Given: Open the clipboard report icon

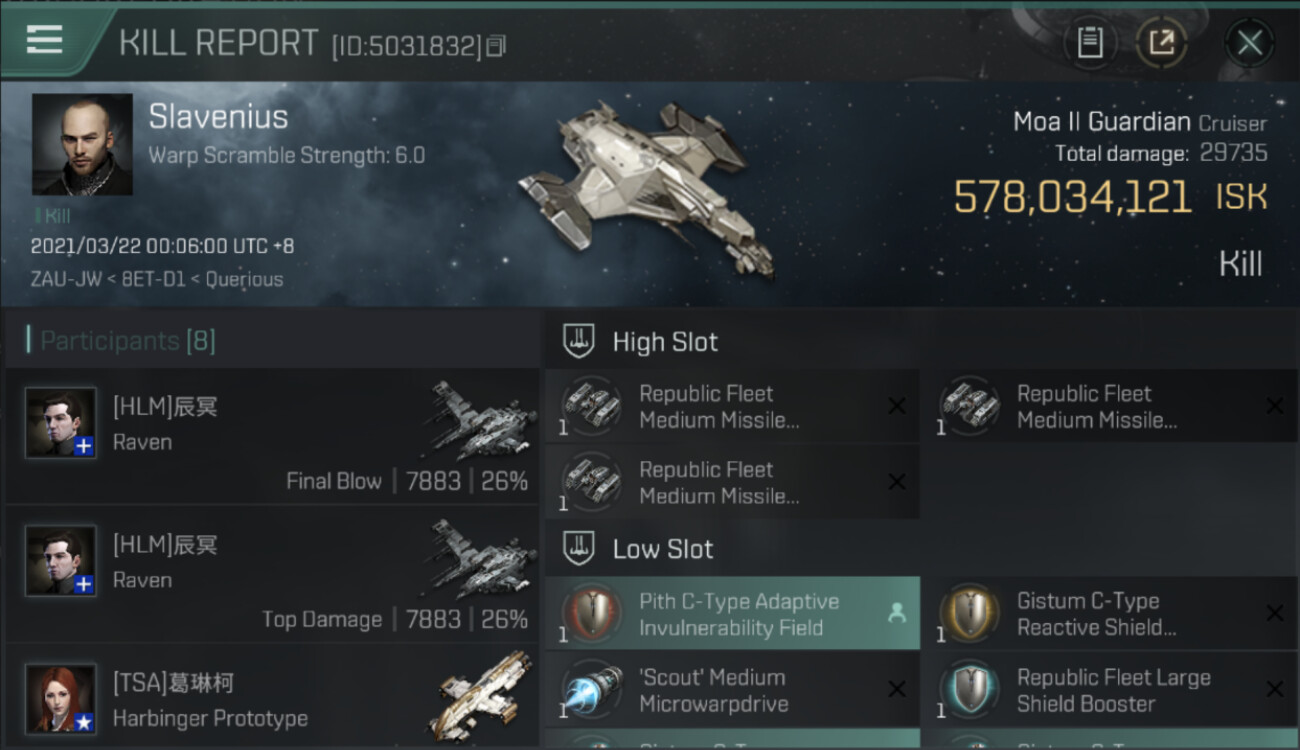Looking at the screenshot, I should (x=1089, y=42).
